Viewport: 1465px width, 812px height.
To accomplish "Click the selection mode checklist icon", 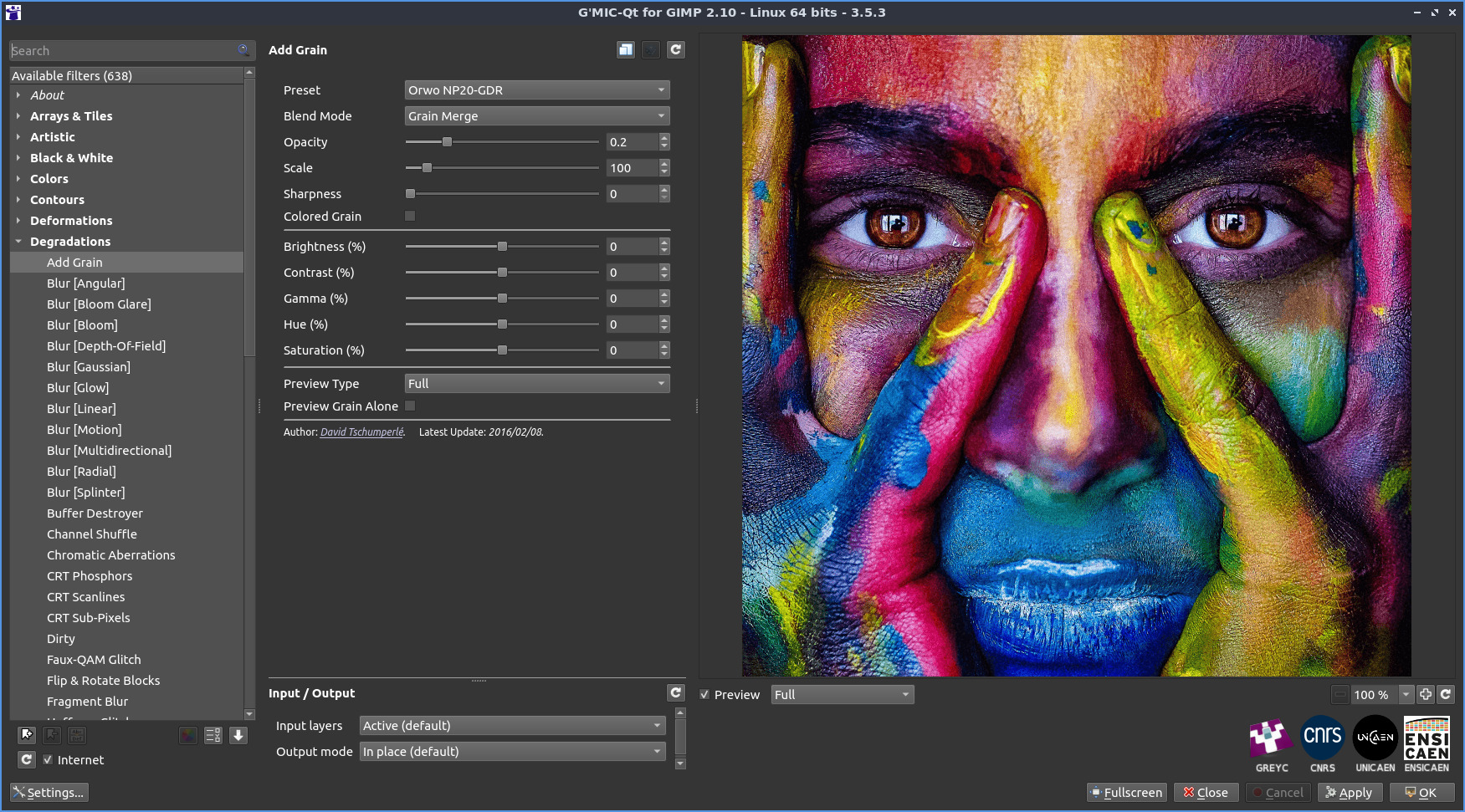I will 213,735.
